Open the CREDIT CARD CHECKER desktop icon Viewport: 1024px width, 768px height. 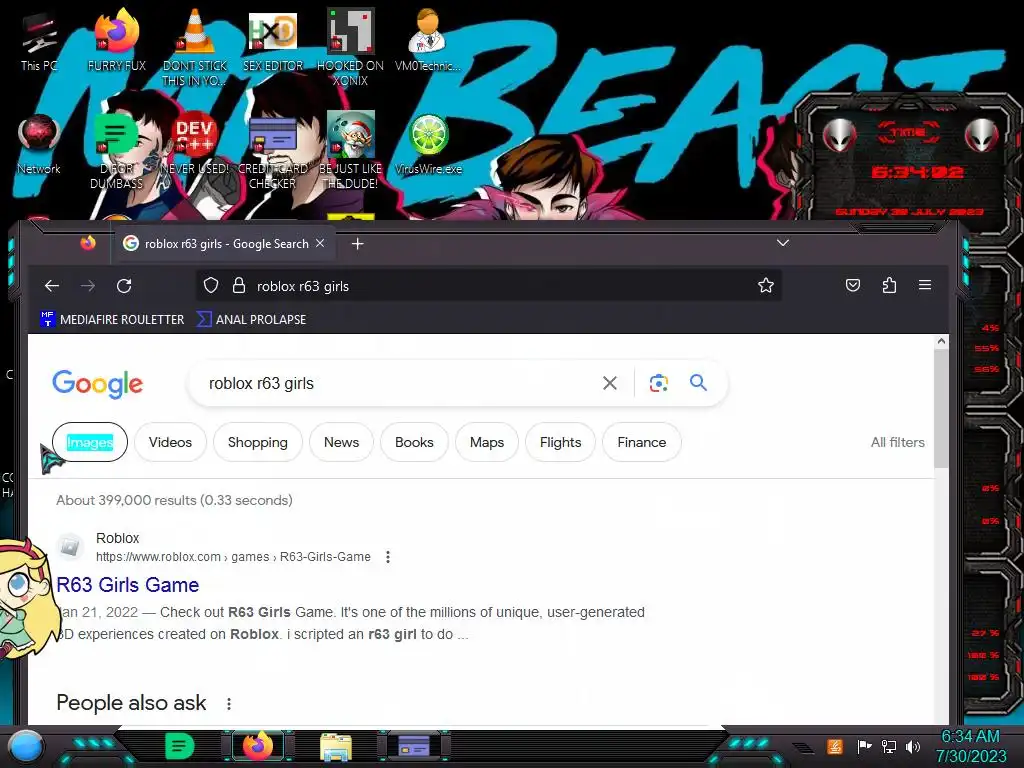pyautogui.click(x=273, y=150)
